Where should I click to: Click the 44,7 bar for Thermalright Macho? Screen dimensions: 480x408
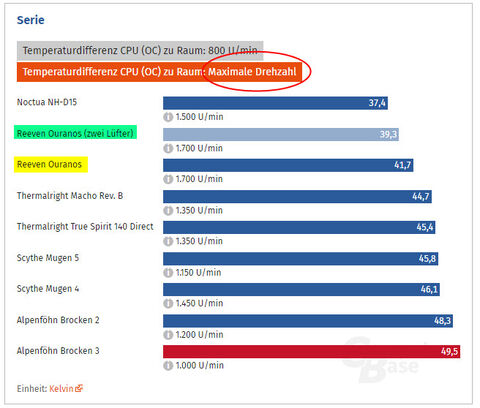tap(297, 197)
